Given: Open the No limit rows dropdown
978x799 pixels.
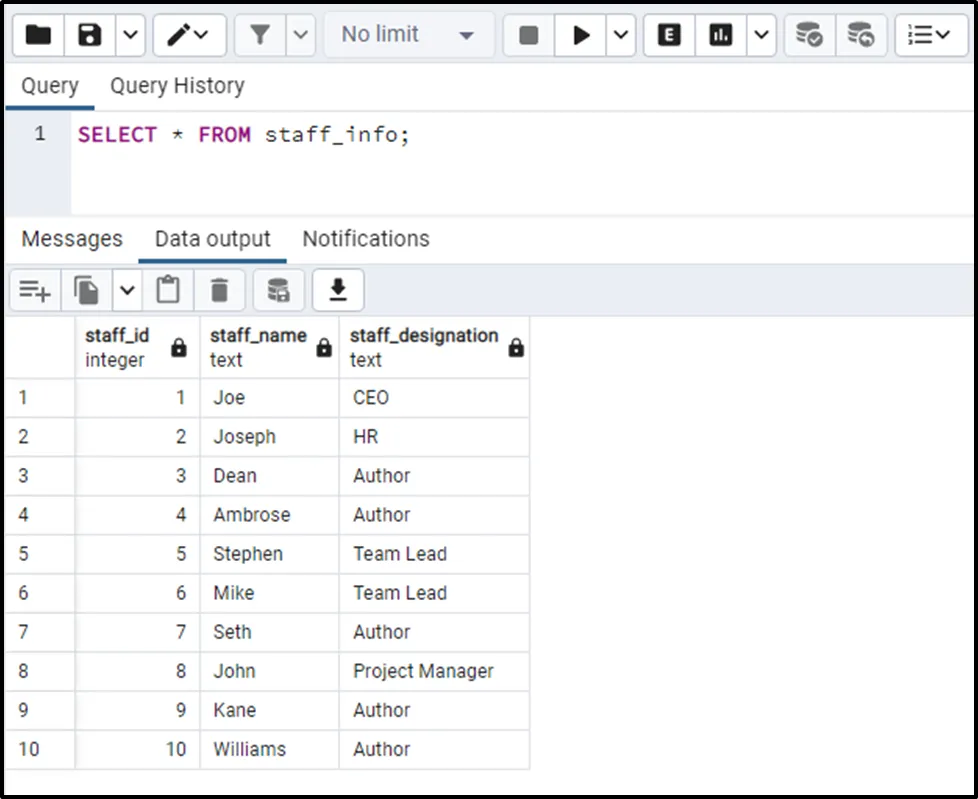Looking at the screenshot, I should point(408,36).
